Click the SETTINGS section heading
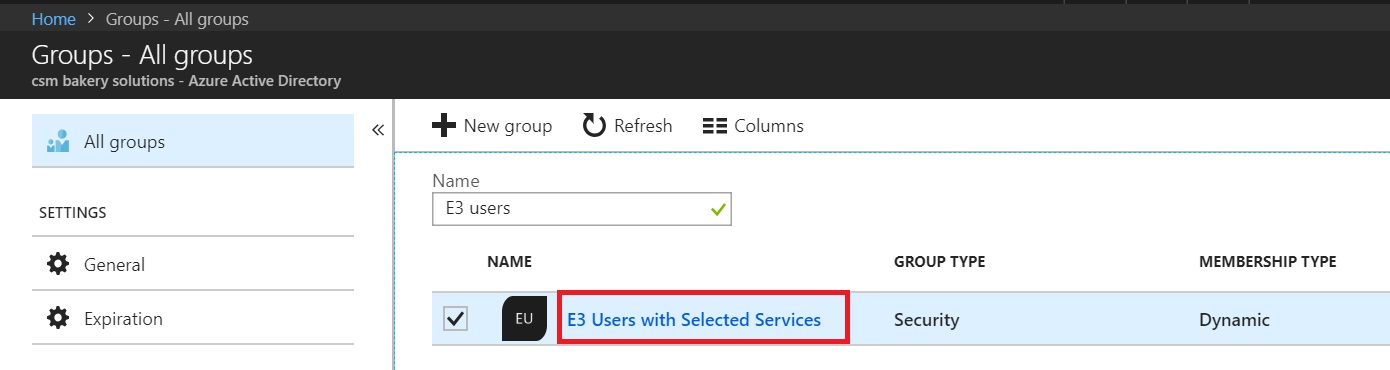1390x370 pixels. click(x=72, y=213)
